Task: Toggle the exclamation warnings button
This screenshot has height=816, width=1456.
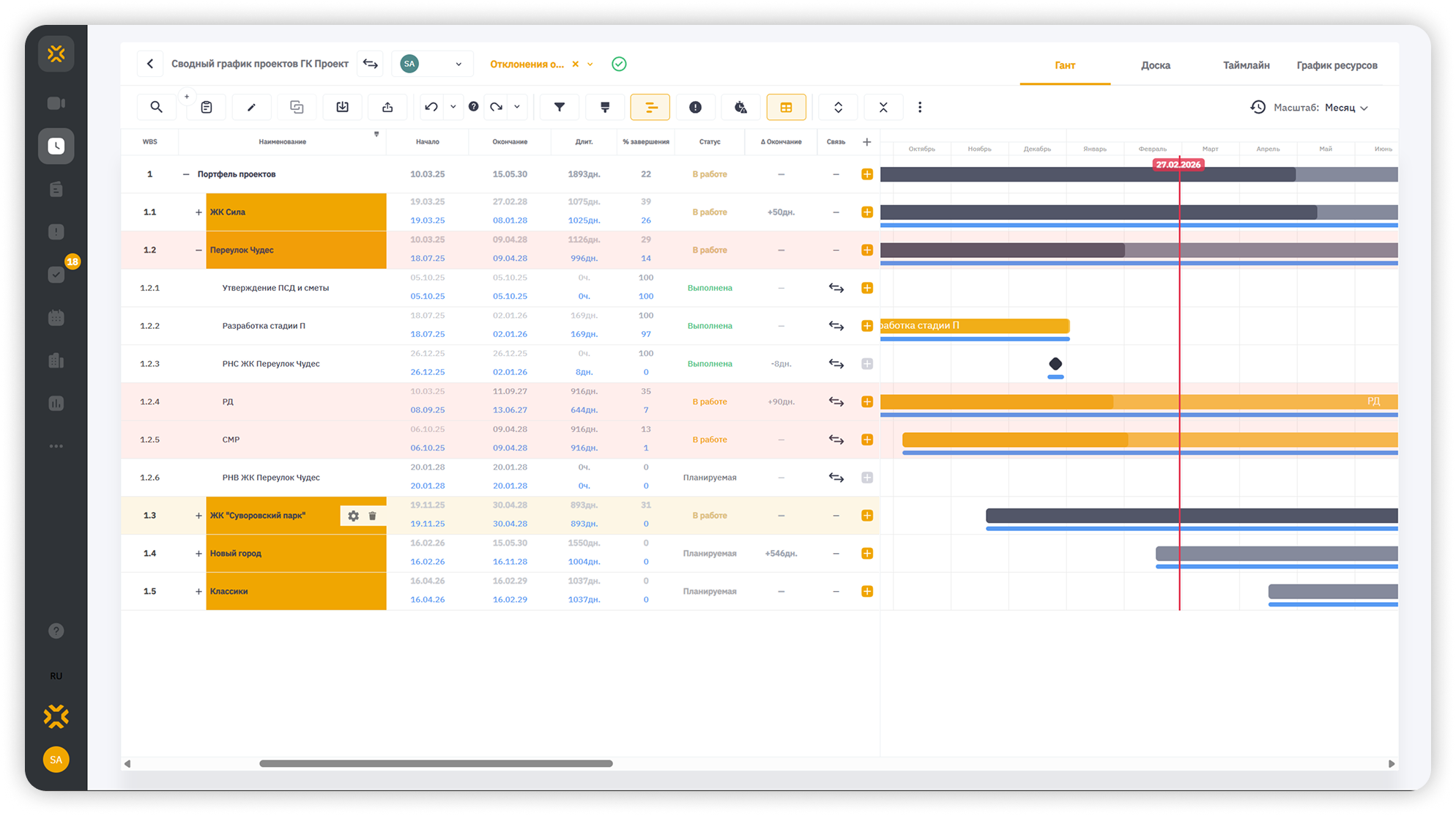Action: click(x=695, y=107)
